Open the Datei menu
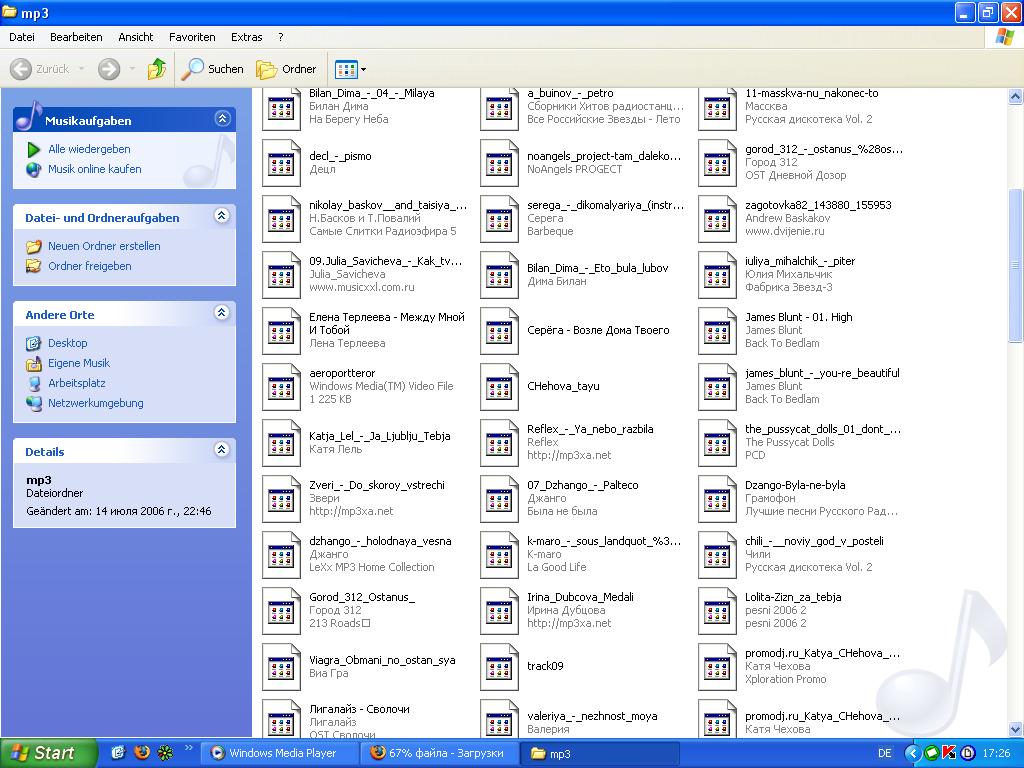This screenshot has height=768, width=1024. 22,37
